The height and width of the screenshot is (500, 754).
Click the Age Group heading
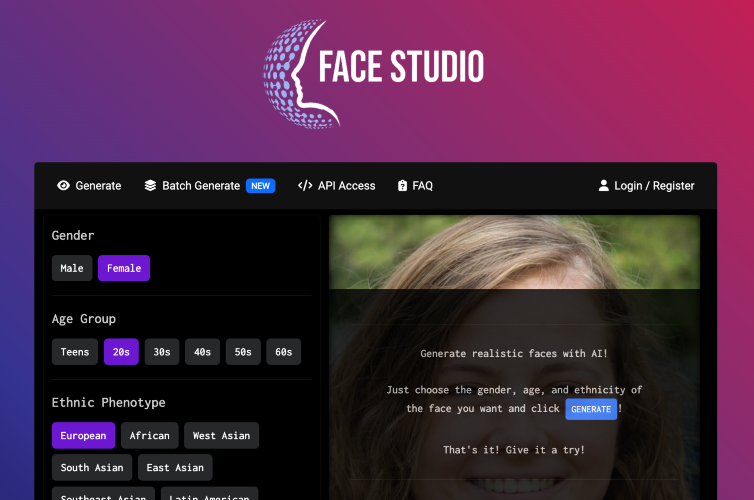[84, 319]
